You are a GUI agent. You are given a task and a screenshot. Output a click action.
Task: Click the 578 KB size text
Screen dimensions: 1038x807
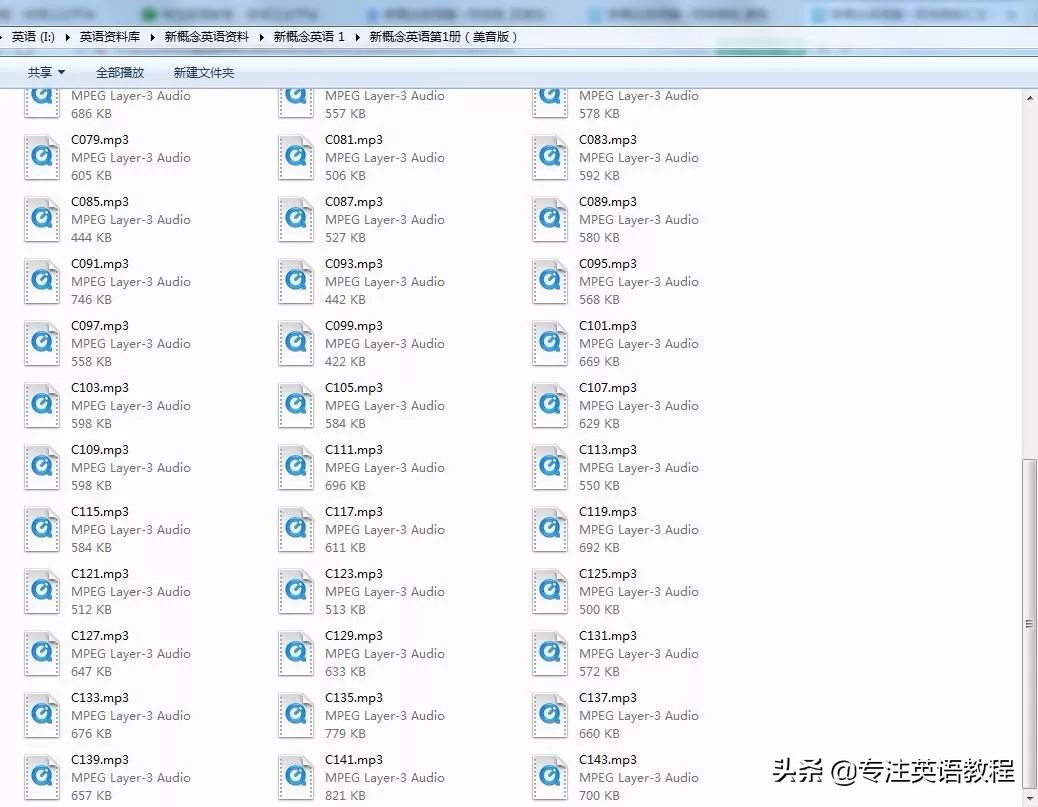pyautogui.click(x=599, y=113)
